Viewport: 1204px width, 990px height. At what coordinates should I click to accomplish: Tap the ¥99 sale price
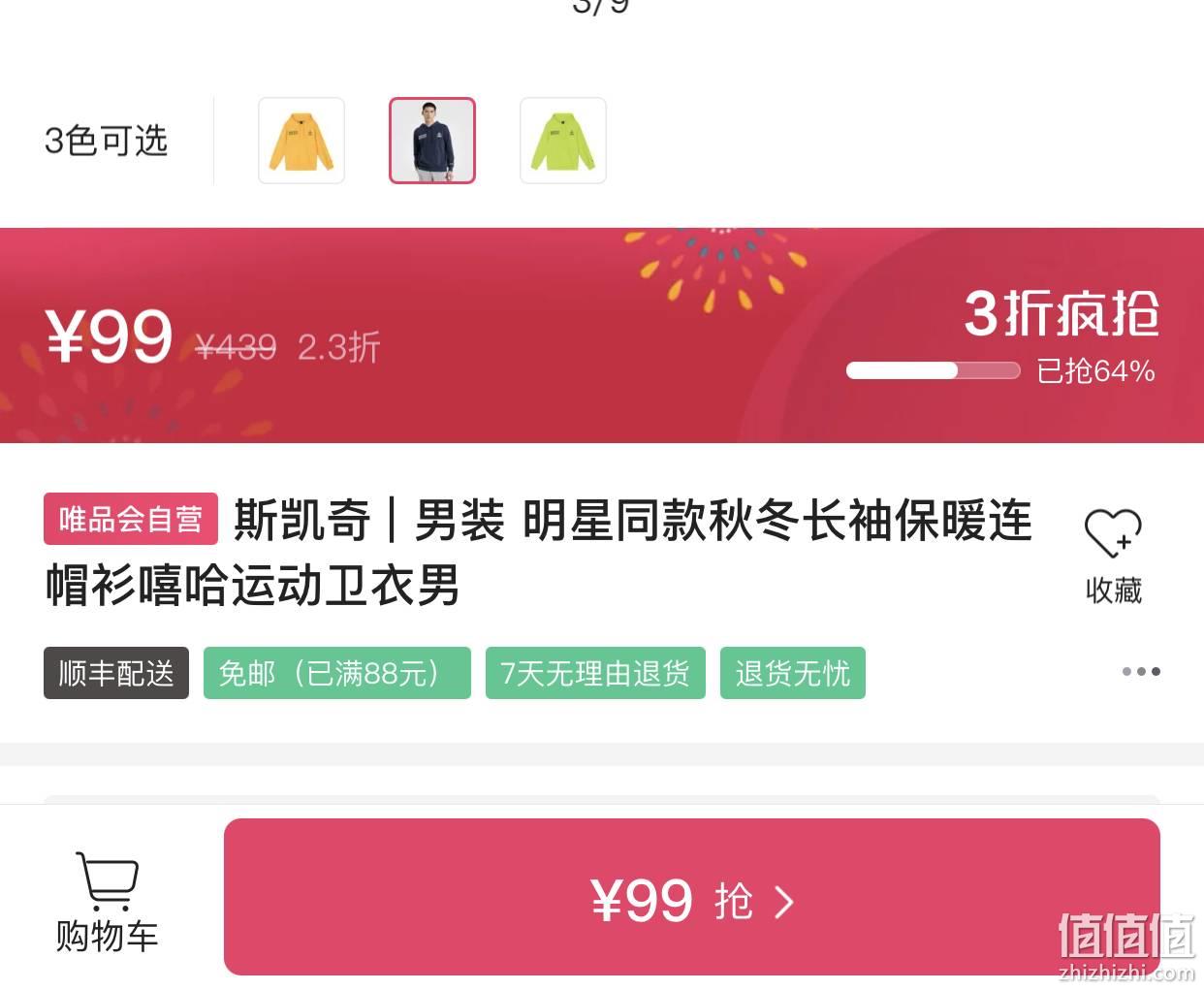[x=110, y=337]
